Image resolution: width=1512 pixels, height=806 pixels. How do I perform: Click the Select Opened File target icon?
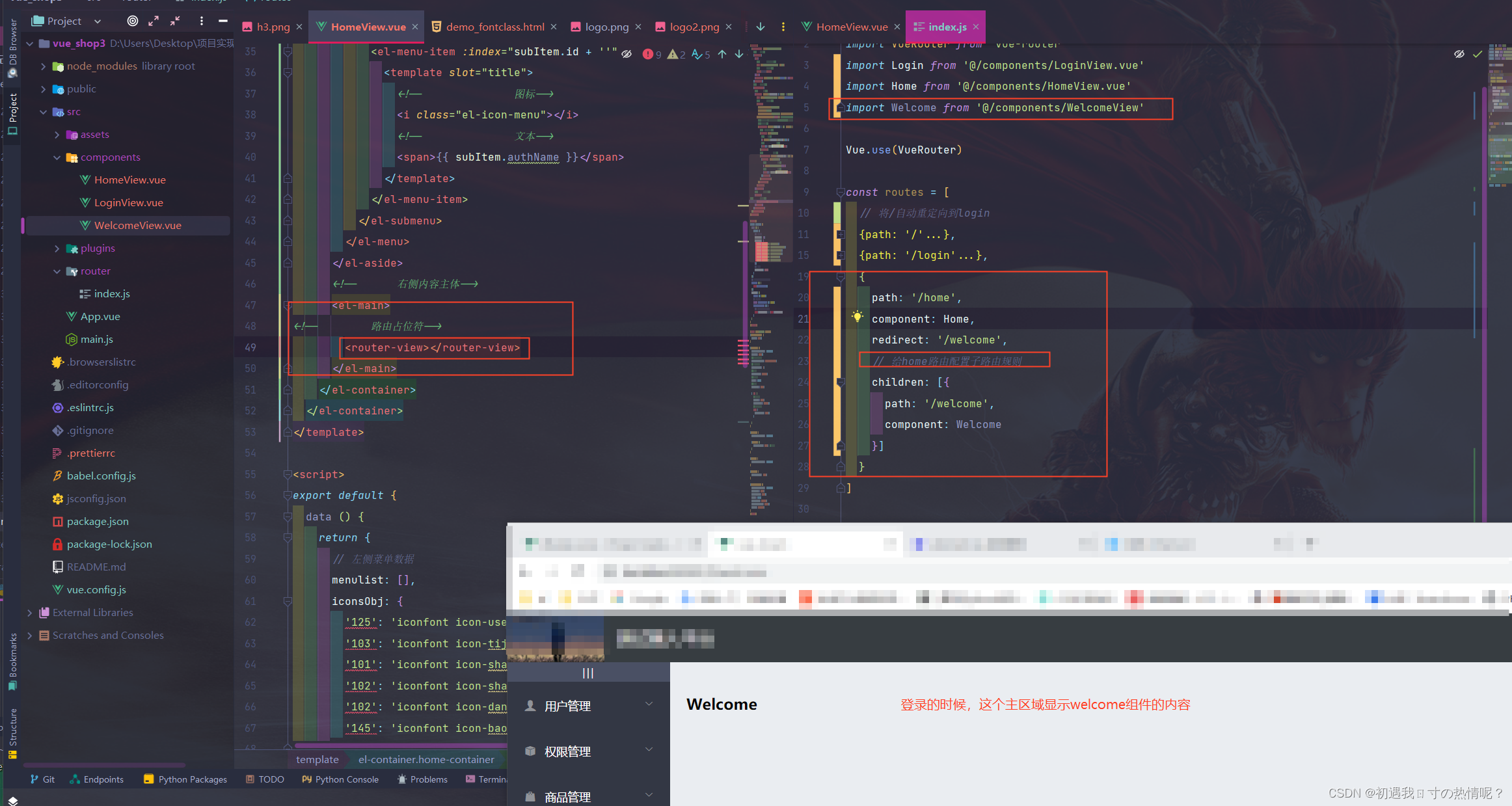coord(133,21)
